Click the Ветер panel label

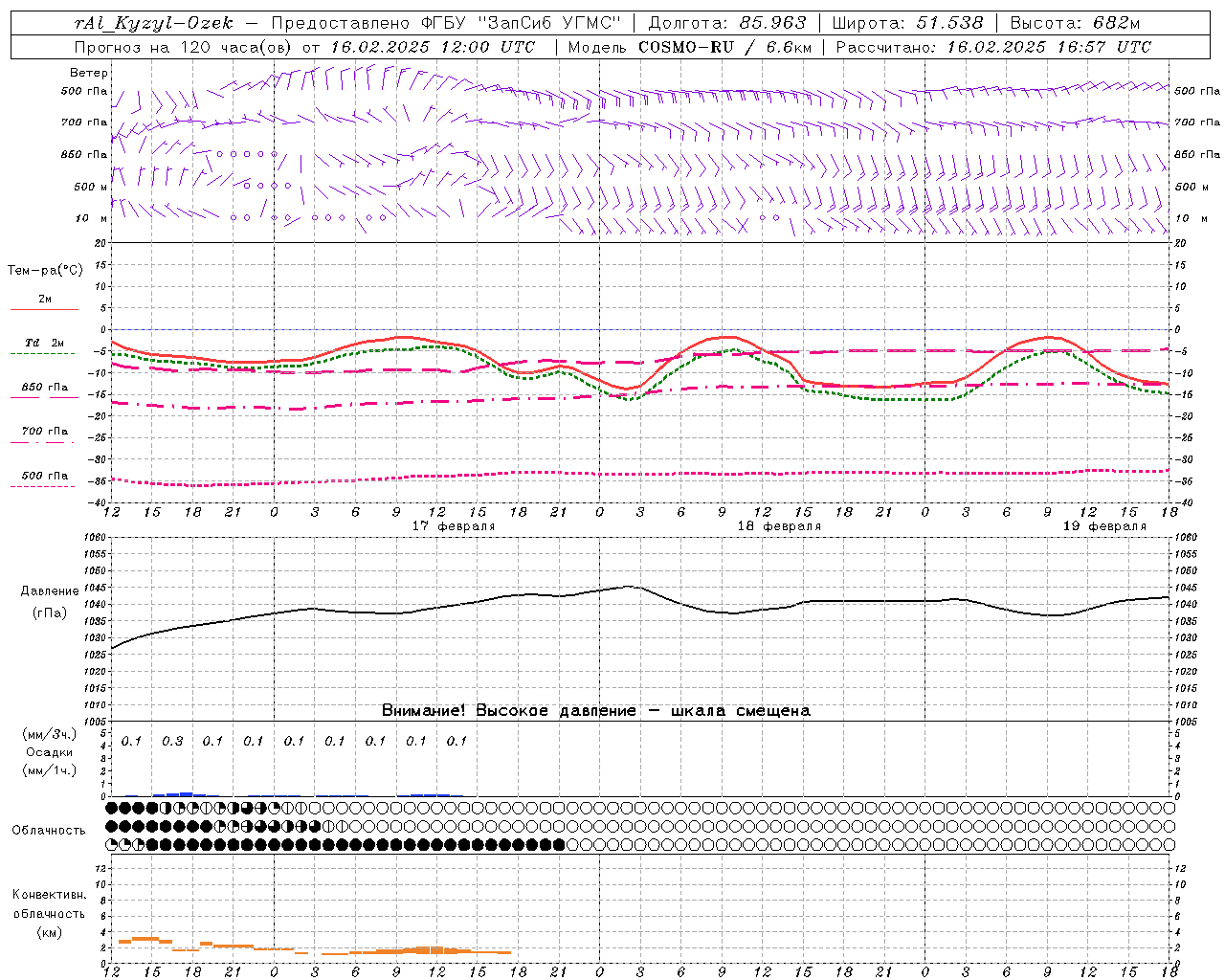[88, 73]
